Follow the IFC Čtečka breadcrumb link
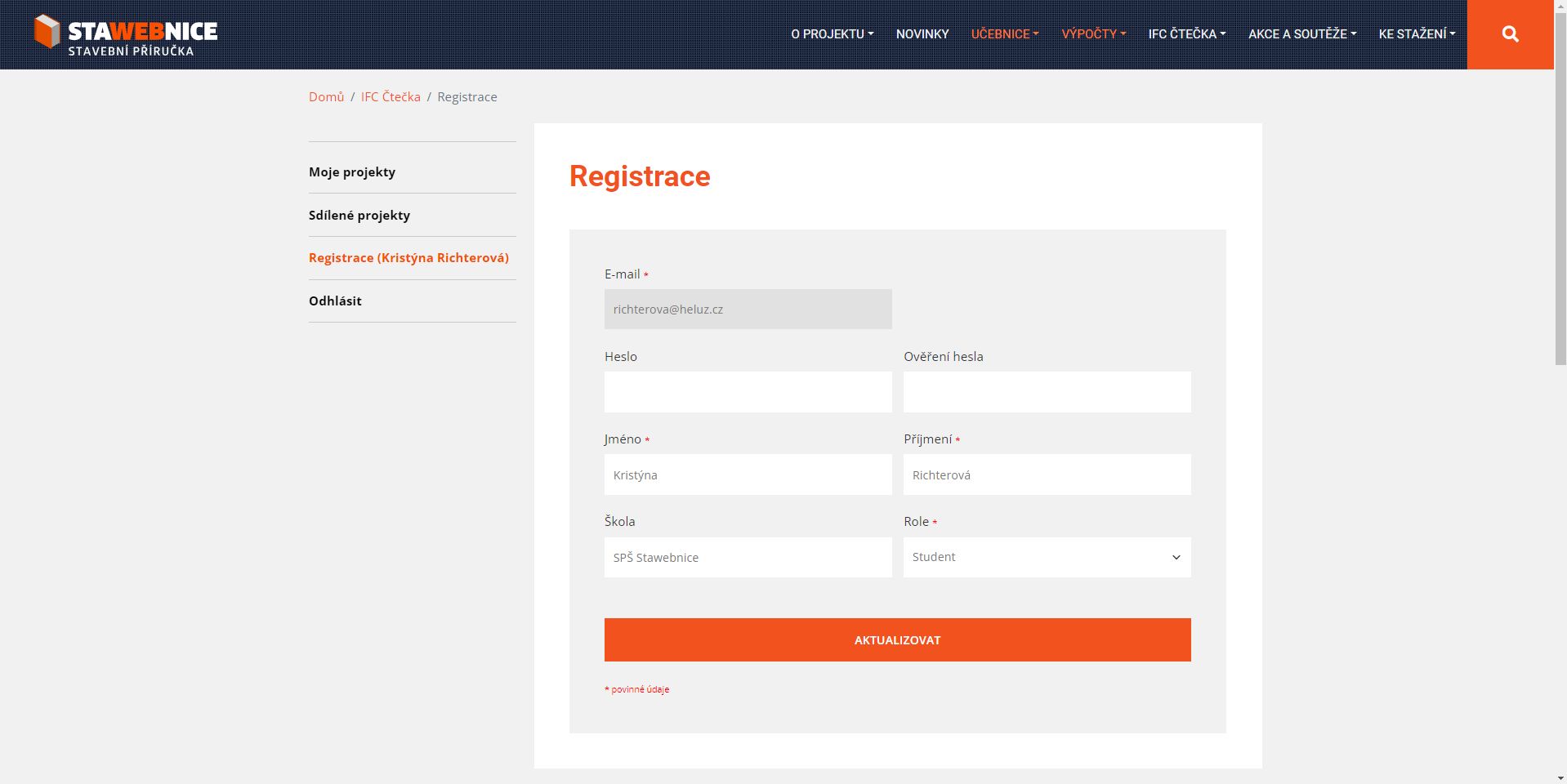The height and width of the screenshot is (784, 1567). coord(391,97)
